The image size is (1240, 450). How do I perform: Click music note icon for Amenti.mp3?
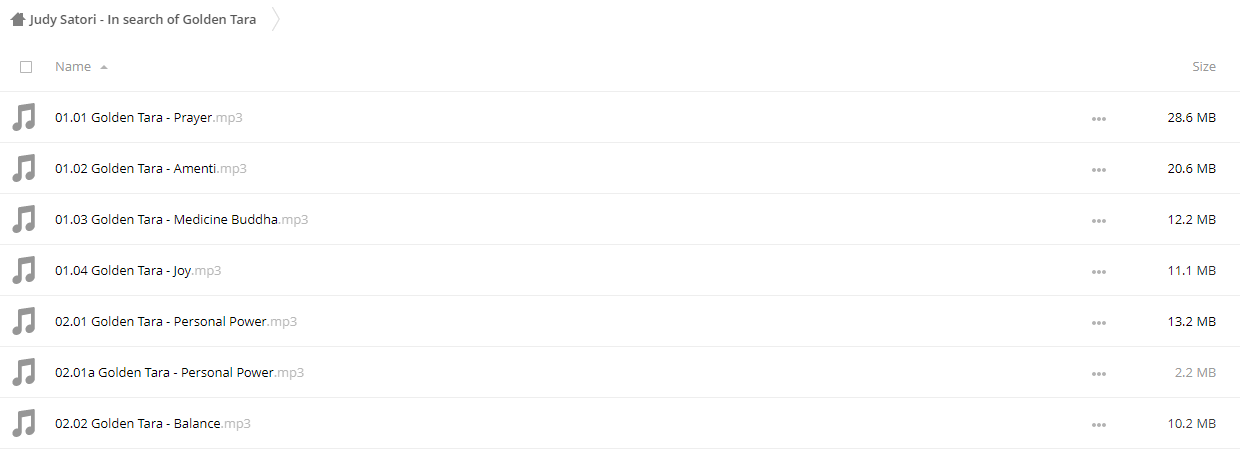(24, 168)
